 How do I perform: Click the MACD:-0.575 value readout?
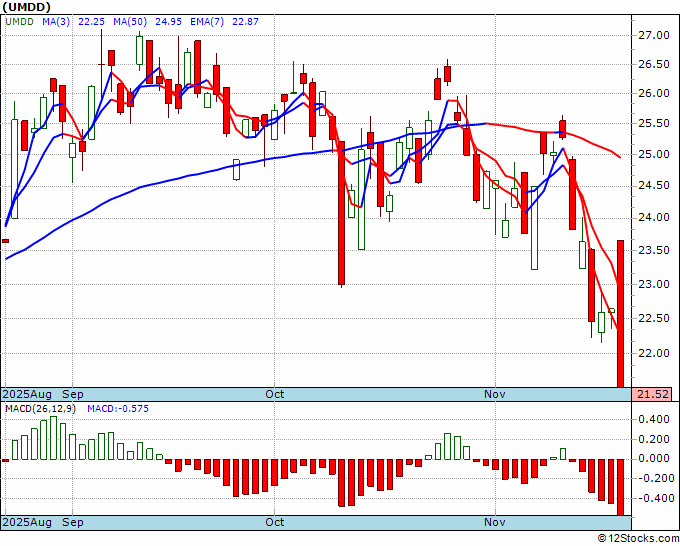point(118,409)
